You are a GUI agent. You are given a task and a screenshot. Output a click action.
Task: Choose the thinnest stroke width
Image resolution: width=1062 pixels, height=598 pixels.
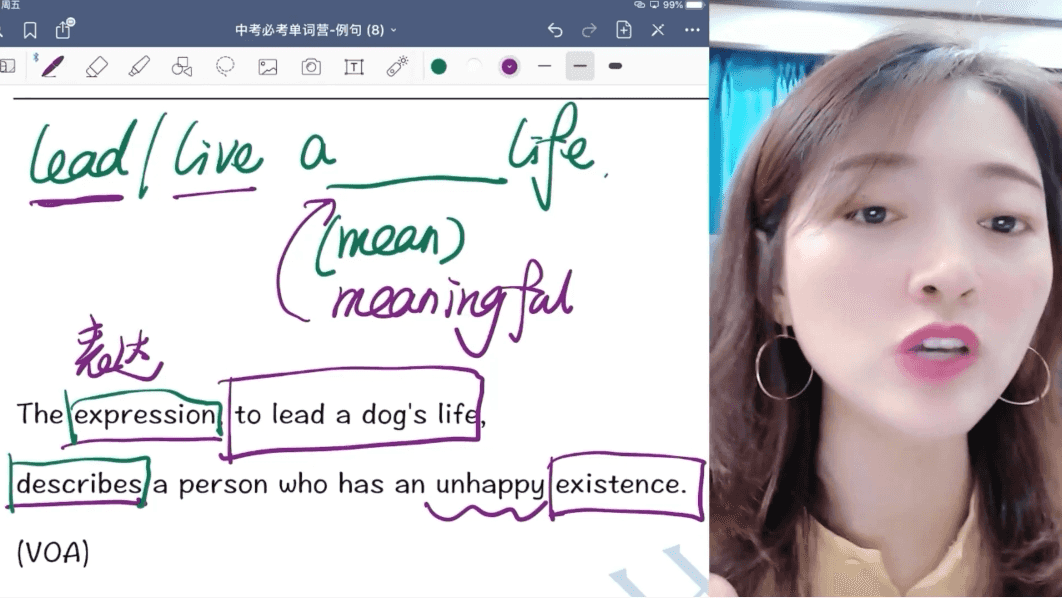(x=545, y=67)
